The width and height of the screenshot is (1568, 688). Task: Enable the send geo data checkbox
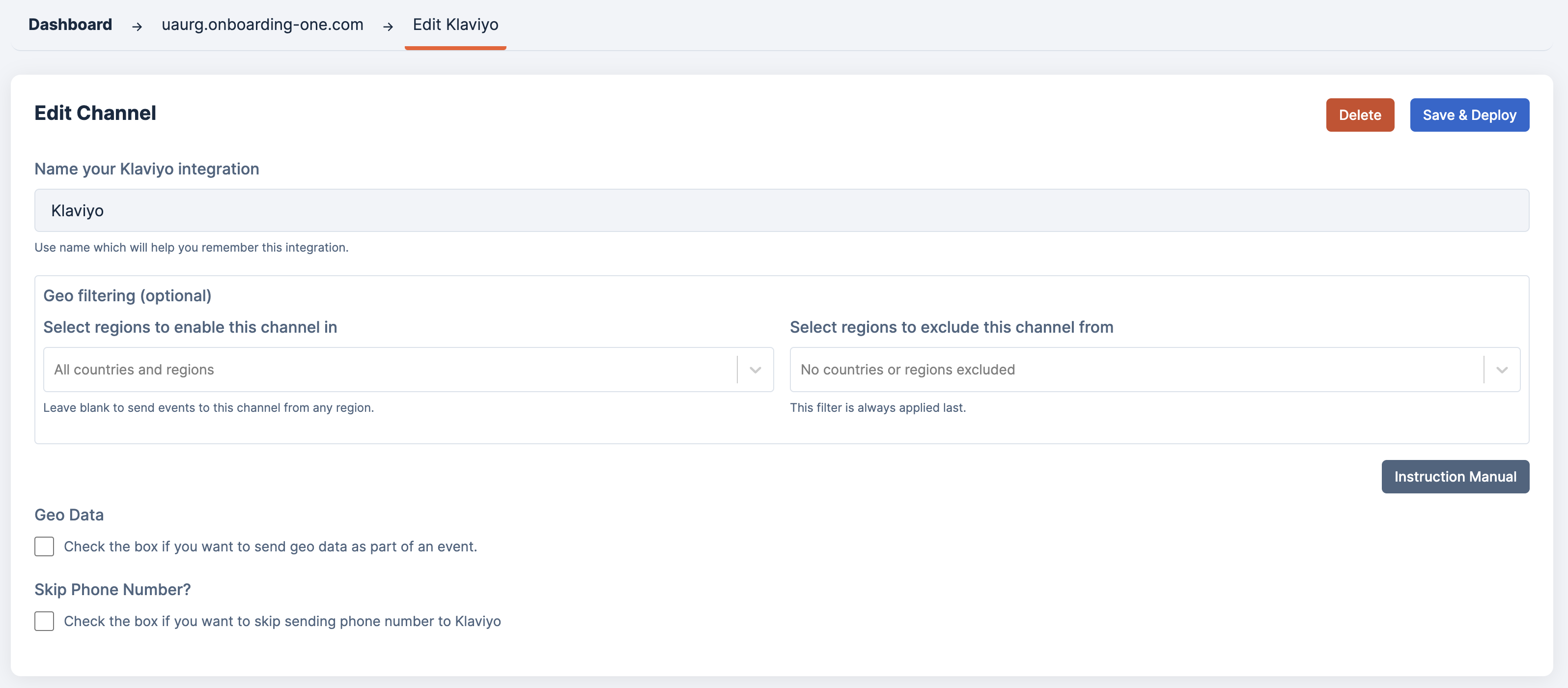(44, 546)
